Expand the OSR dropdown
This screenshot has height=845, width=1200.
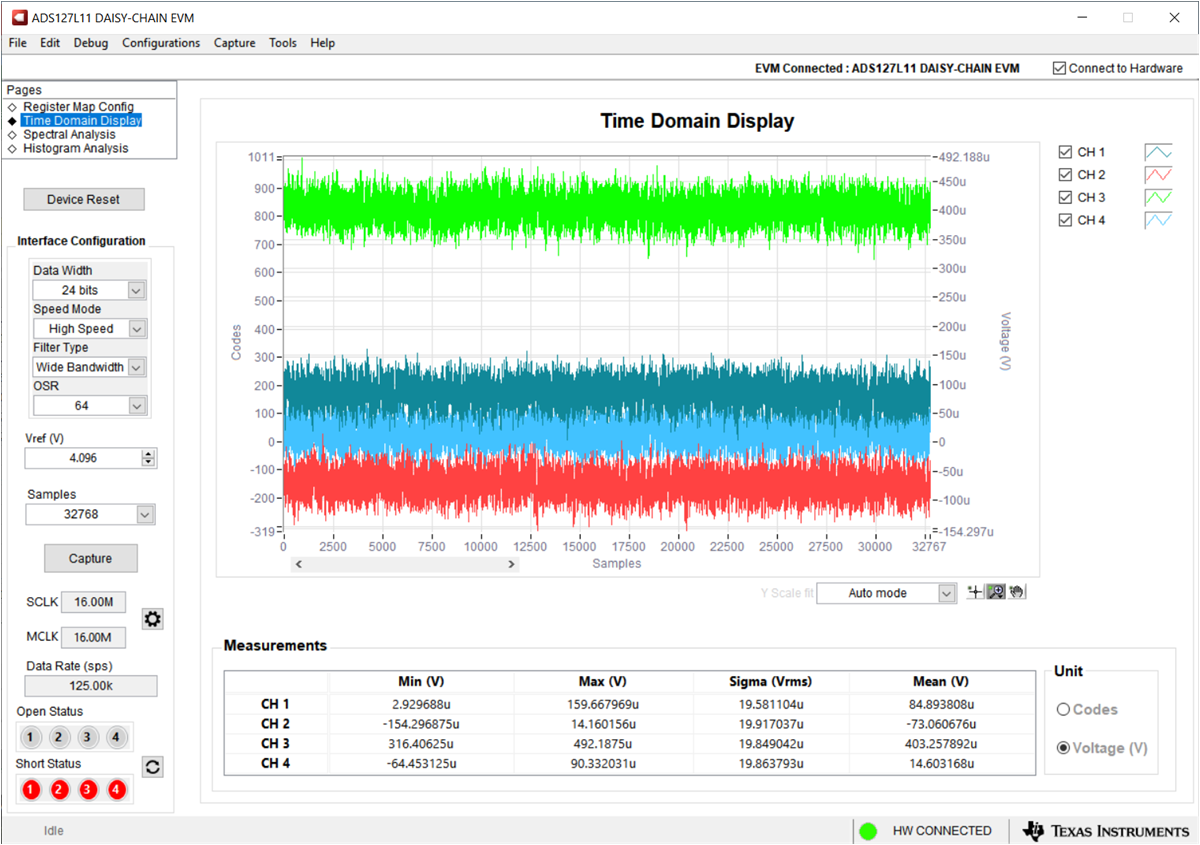[137, 406]
